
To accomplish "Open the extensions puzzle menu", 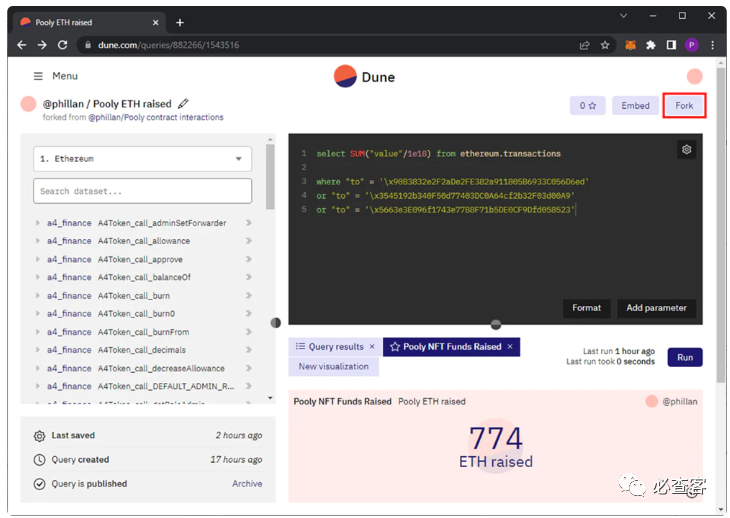I will 651,45.
